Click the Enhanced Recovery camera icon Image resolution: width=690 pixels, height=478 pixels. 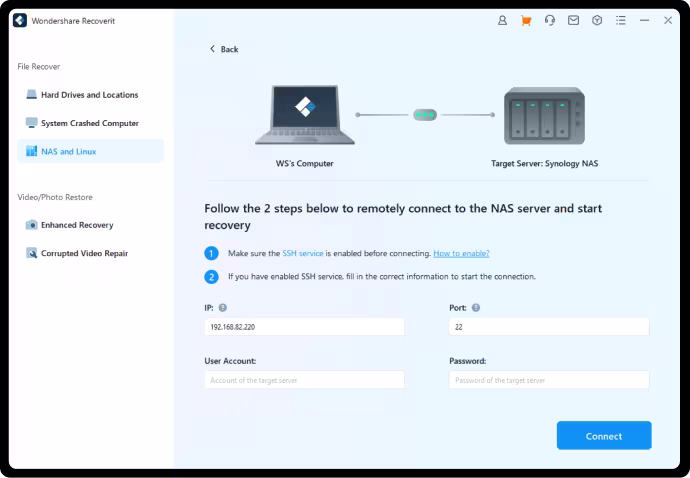31,225
